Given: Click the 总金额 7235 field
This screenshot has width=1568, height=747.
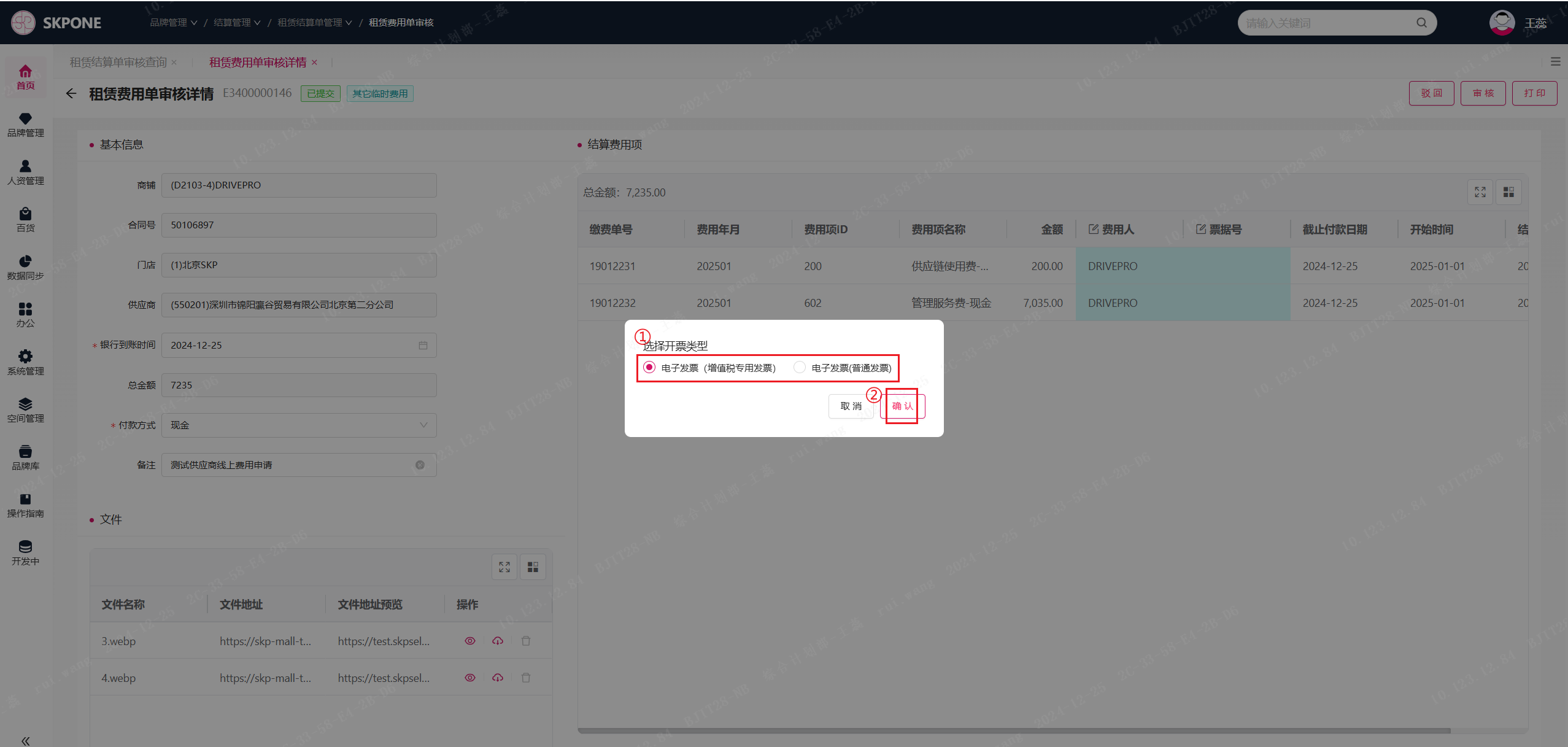Looking at the screenshot, I should [x=299, y=385].
